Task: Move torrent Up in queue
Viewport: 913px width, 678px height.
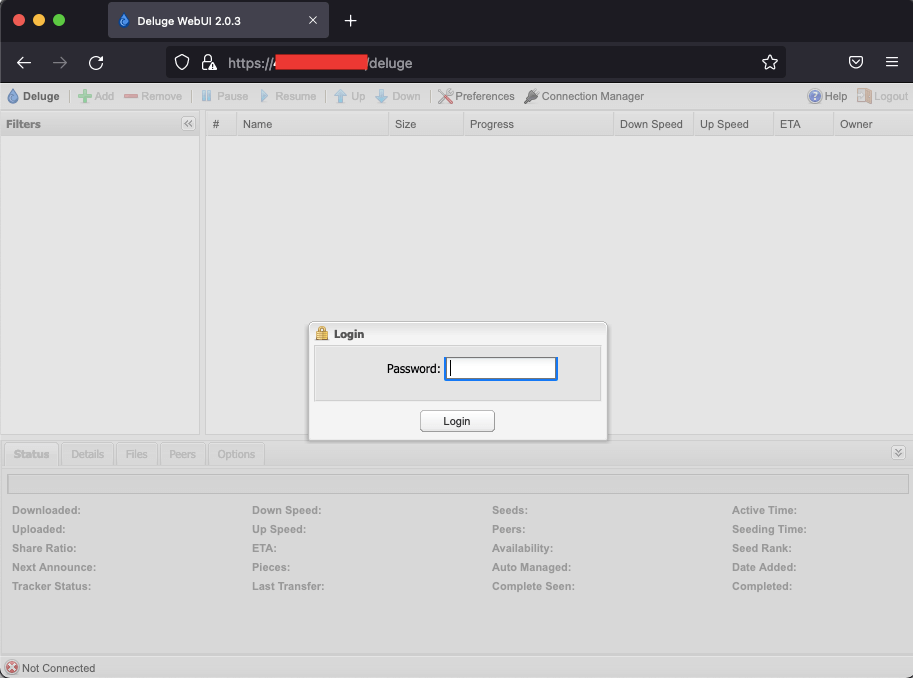Action: (350, 96)
